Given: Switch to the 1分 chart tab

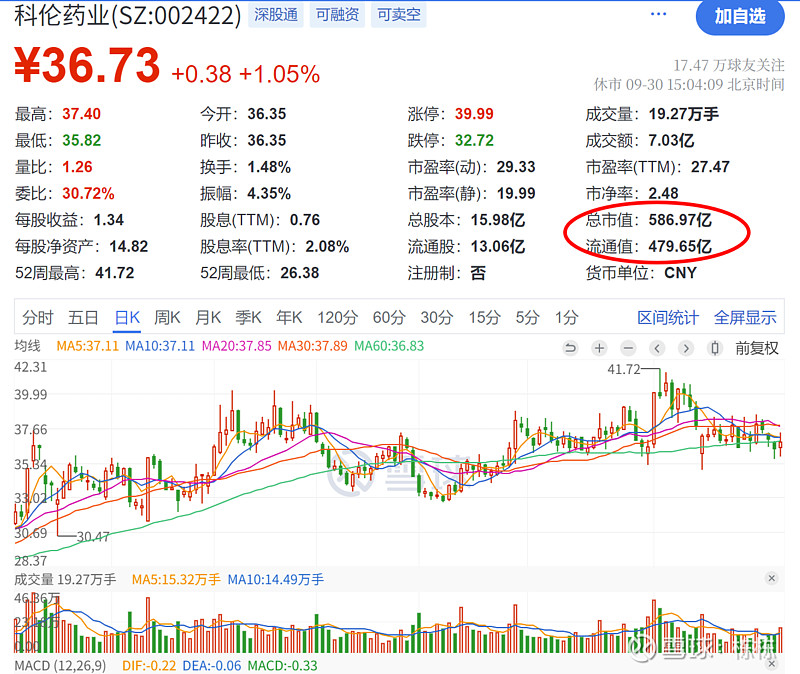Looking at the screenshot, I should click(x=566, y=317).
